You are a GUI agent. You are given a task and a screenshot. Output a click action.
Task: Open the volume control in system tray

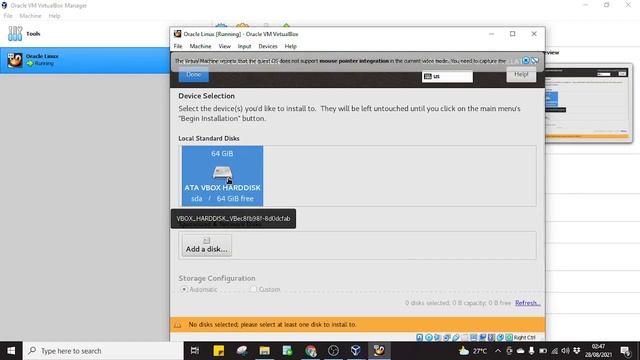[565, 351]
